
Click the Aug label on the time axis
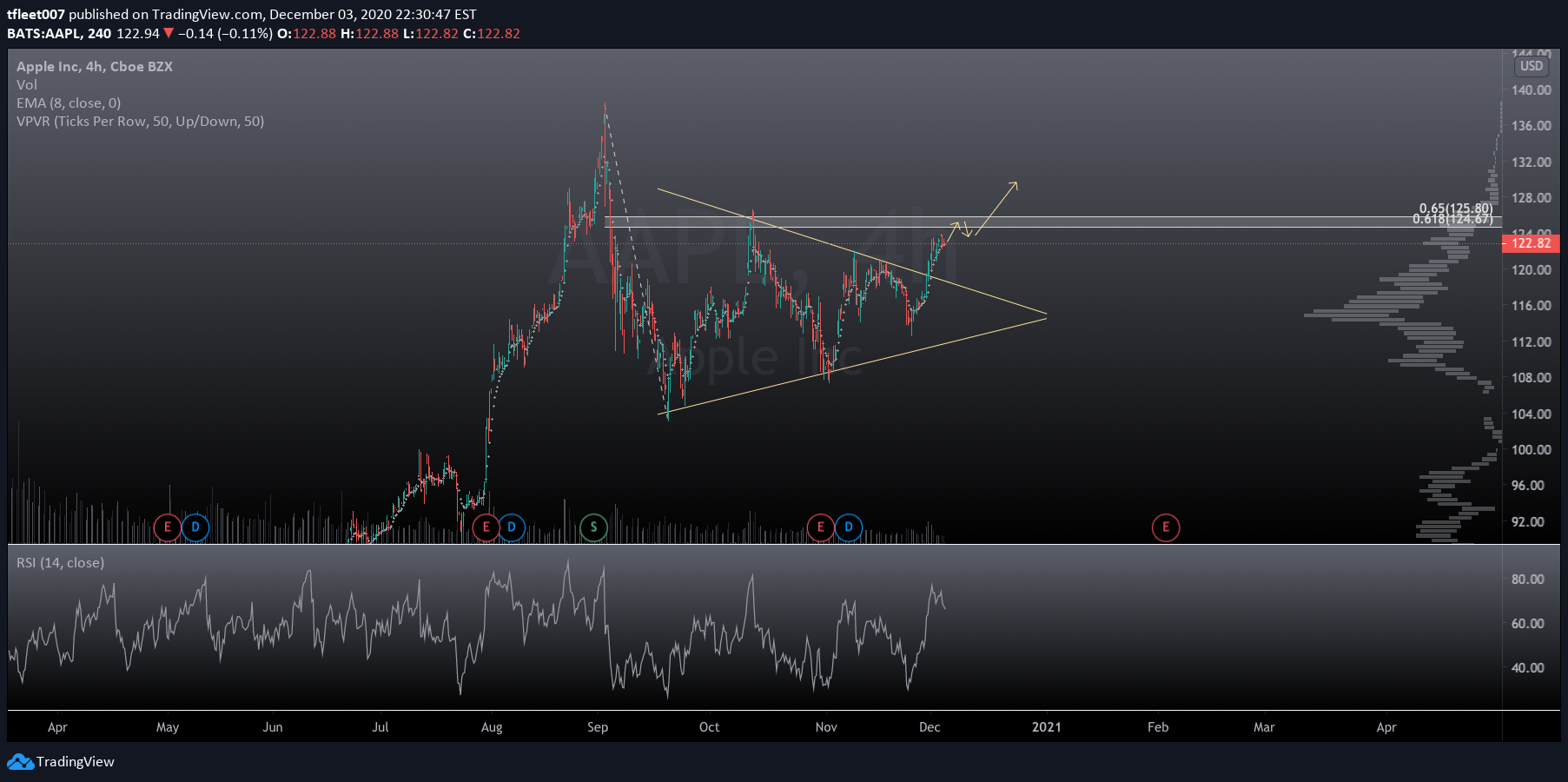[x=492, y=727]
